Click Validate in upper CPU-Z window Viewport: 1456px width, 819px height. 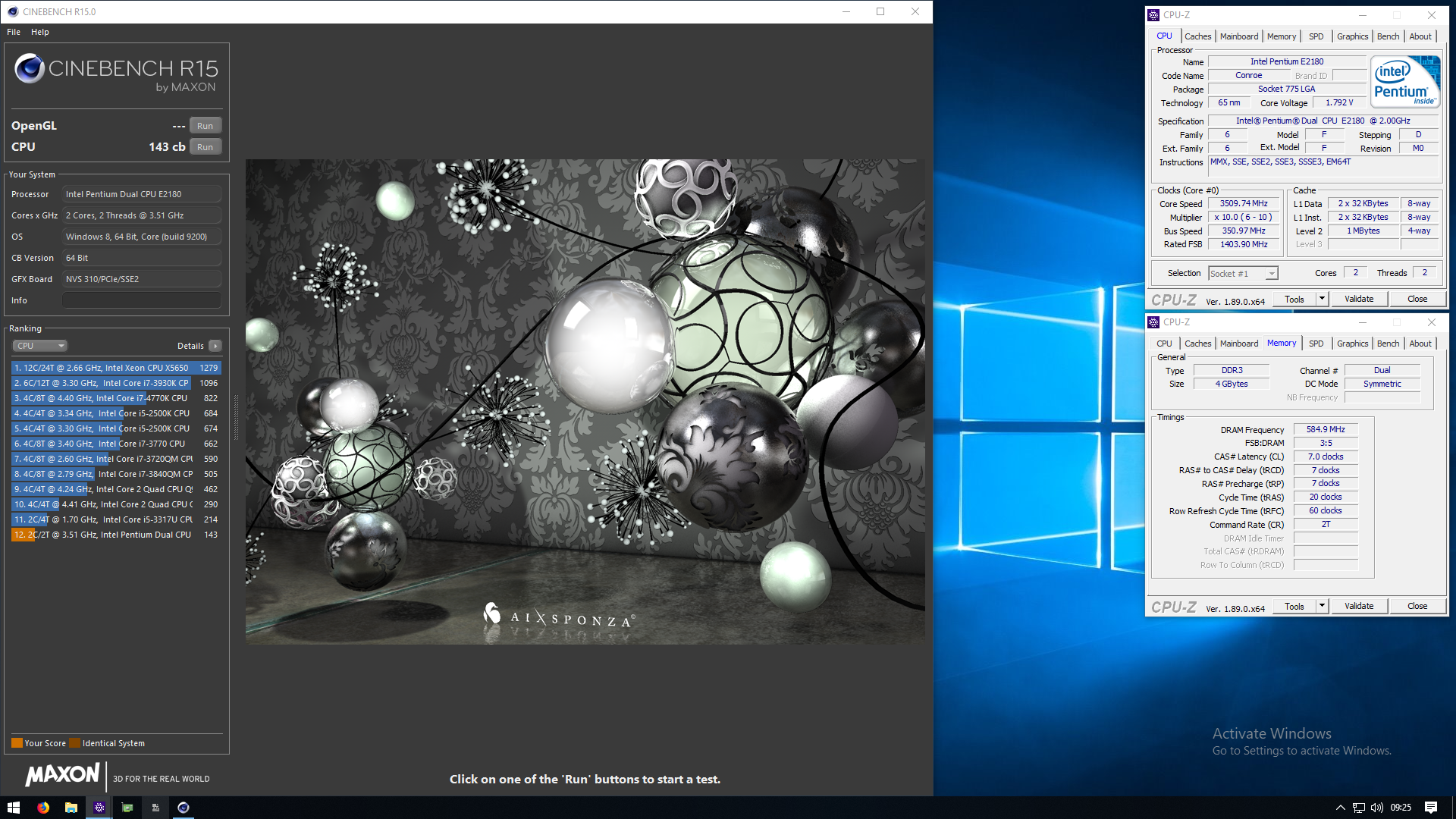tap(1358, 300)
